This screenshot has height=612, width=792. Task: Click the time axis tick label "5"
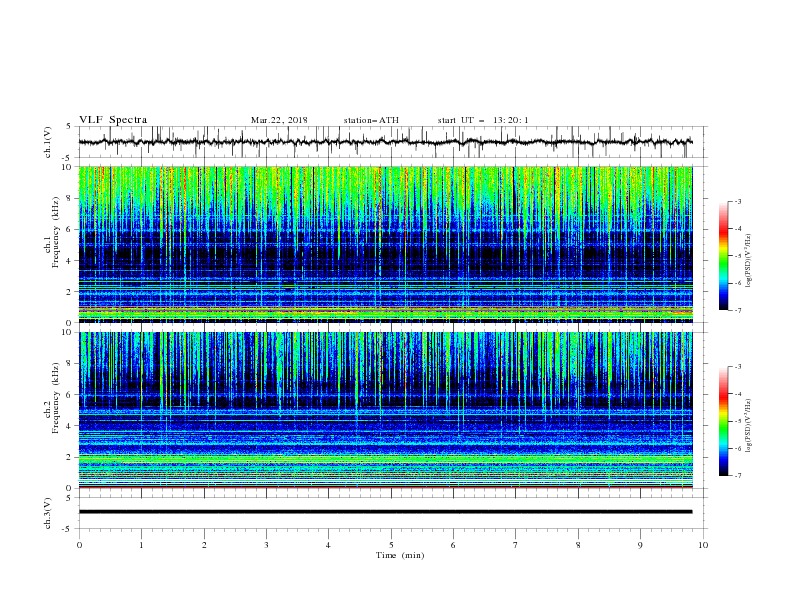[391, 545]
